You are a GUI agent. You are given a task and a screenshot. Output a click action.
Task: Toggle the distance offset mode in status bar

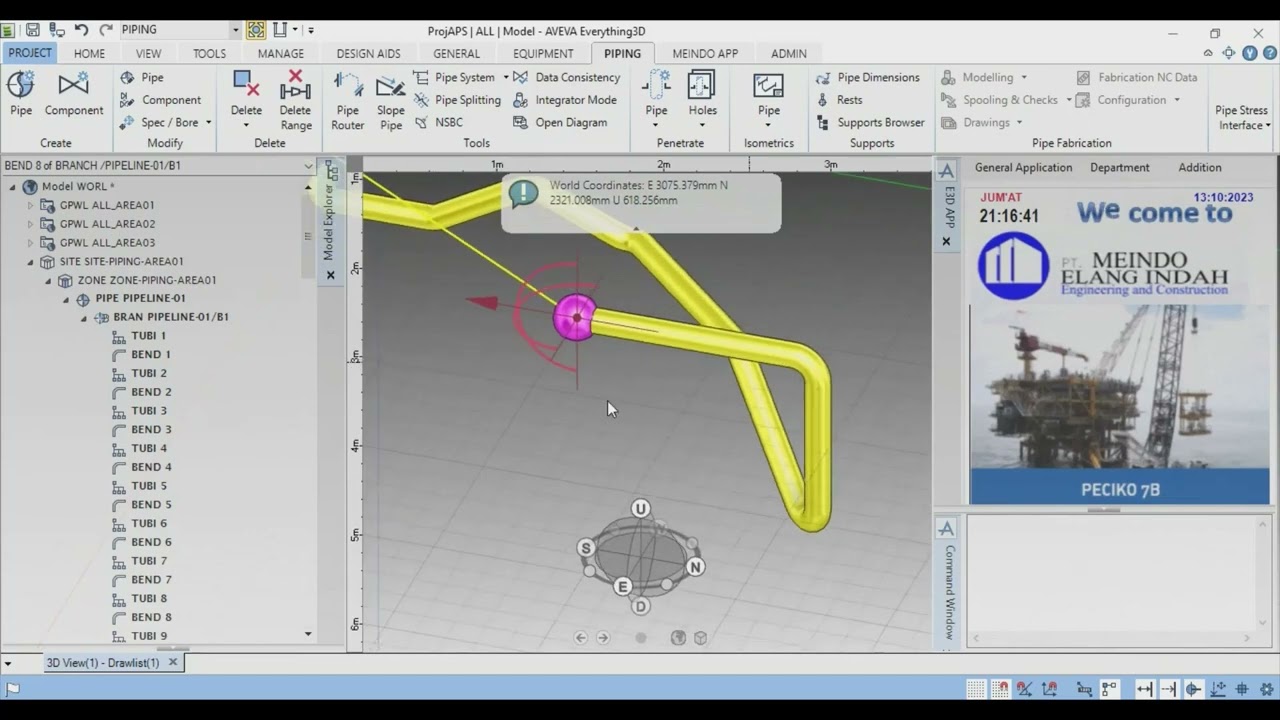(x=1145, y=689)
